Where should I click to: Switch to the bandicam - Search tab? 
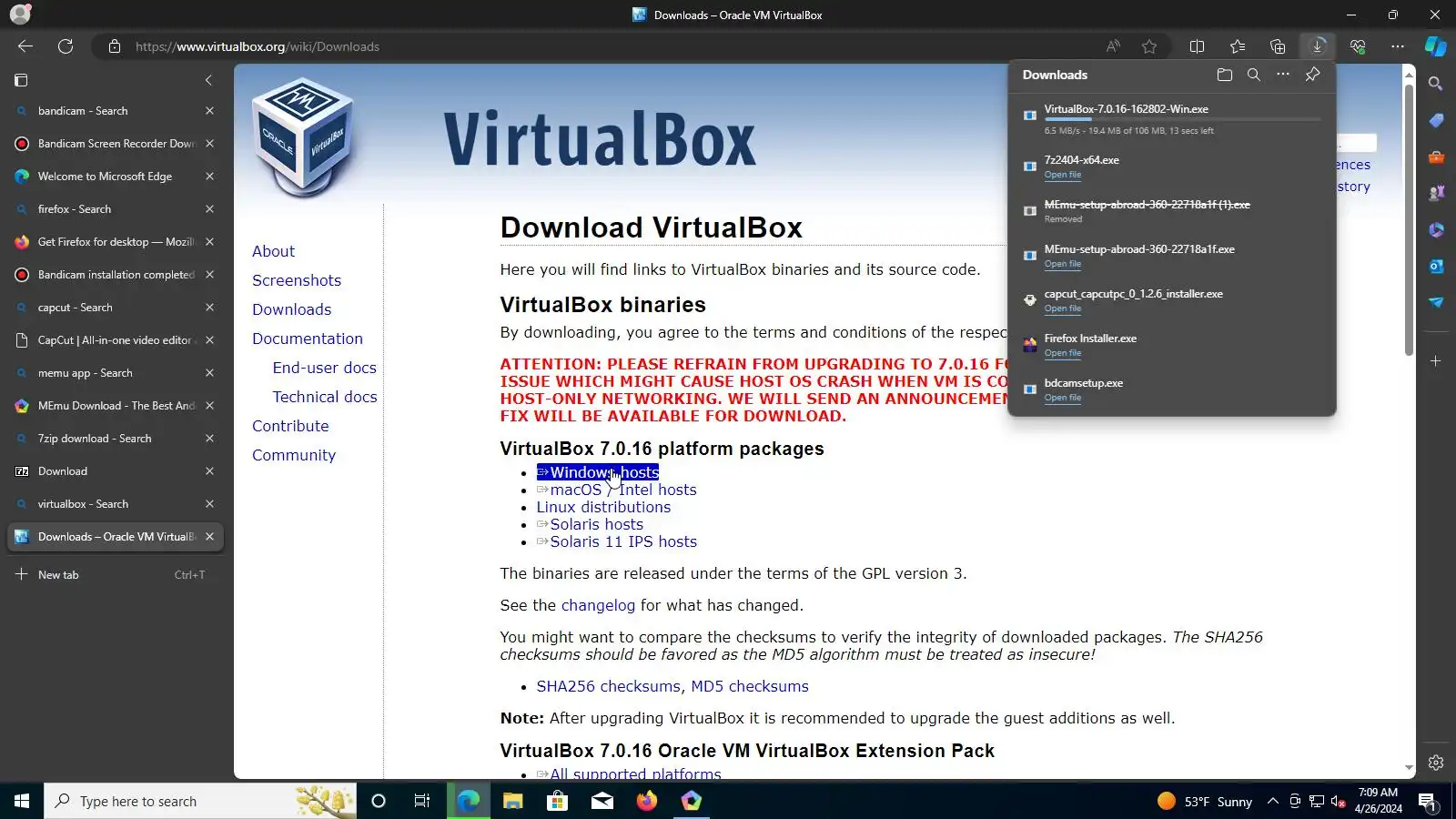click(115, 111)
